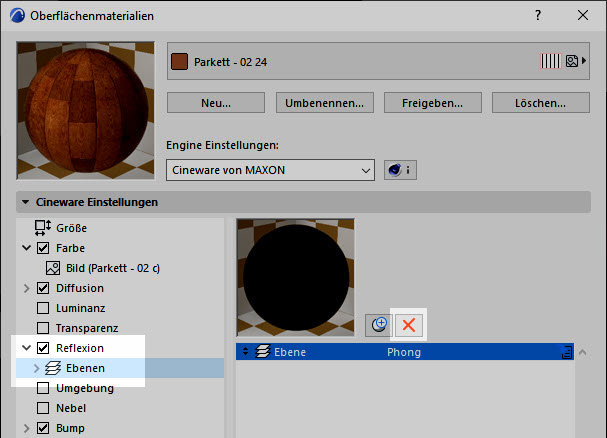
Task: Uncheck the Farbe checkbox
Action: [43, 248]
